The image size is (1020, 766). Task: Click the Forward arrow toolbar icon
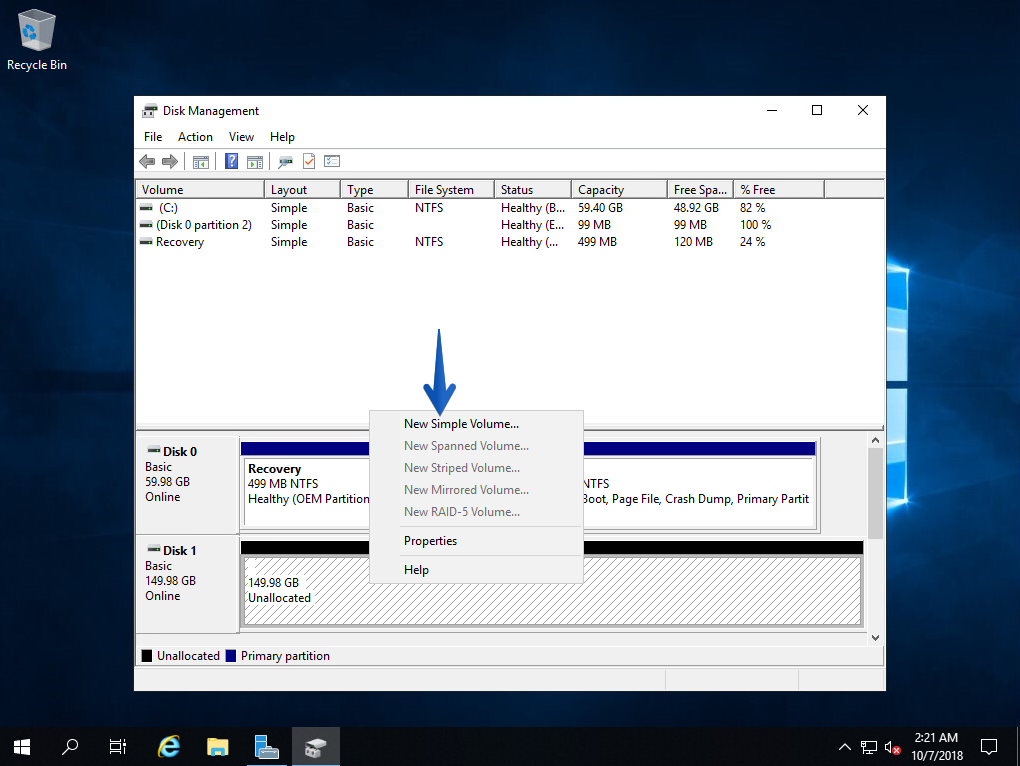(170, 161)
